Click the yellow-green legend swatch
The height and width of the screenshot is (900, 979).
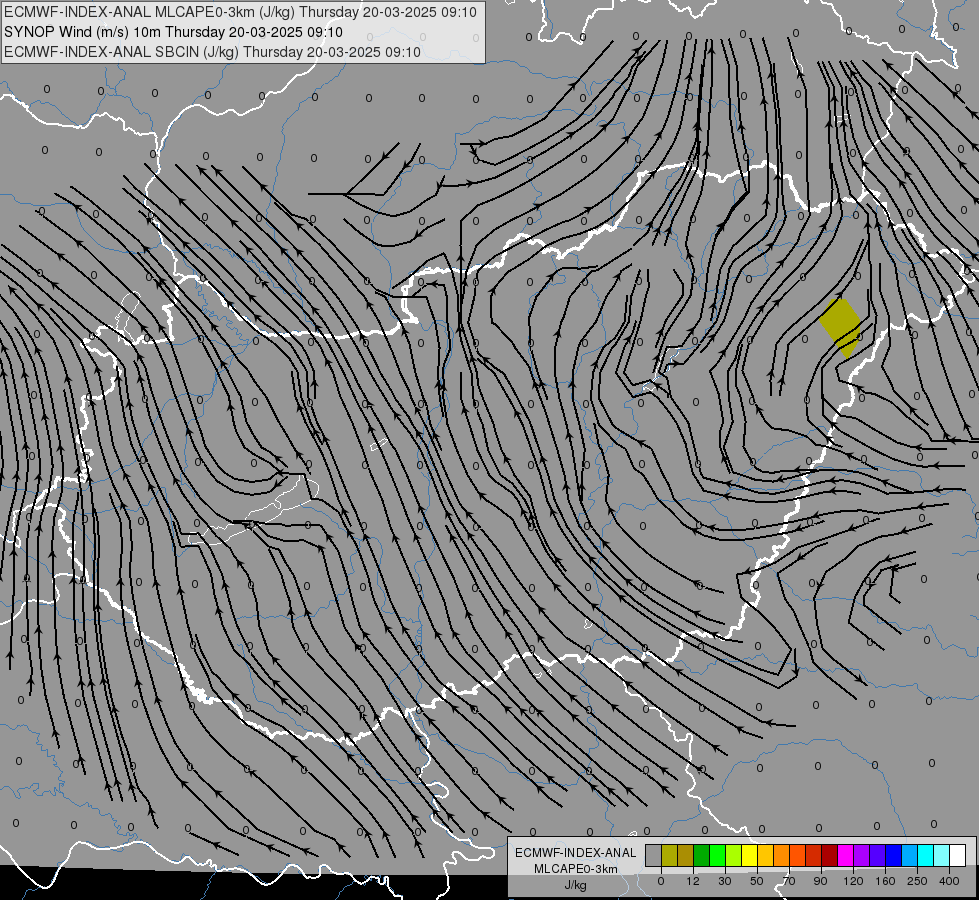(734, 855)
